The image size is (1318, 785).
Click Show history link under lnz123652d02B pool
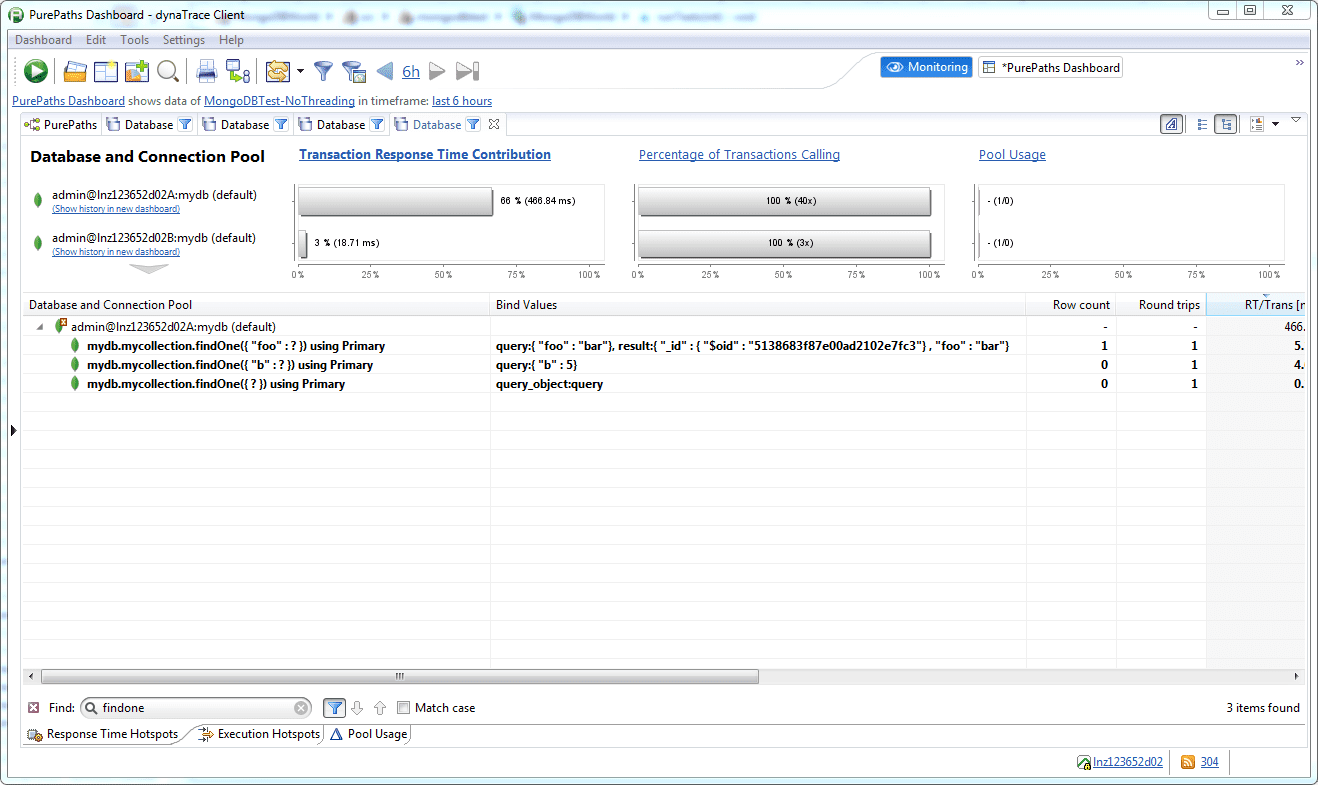pos(116,252)
